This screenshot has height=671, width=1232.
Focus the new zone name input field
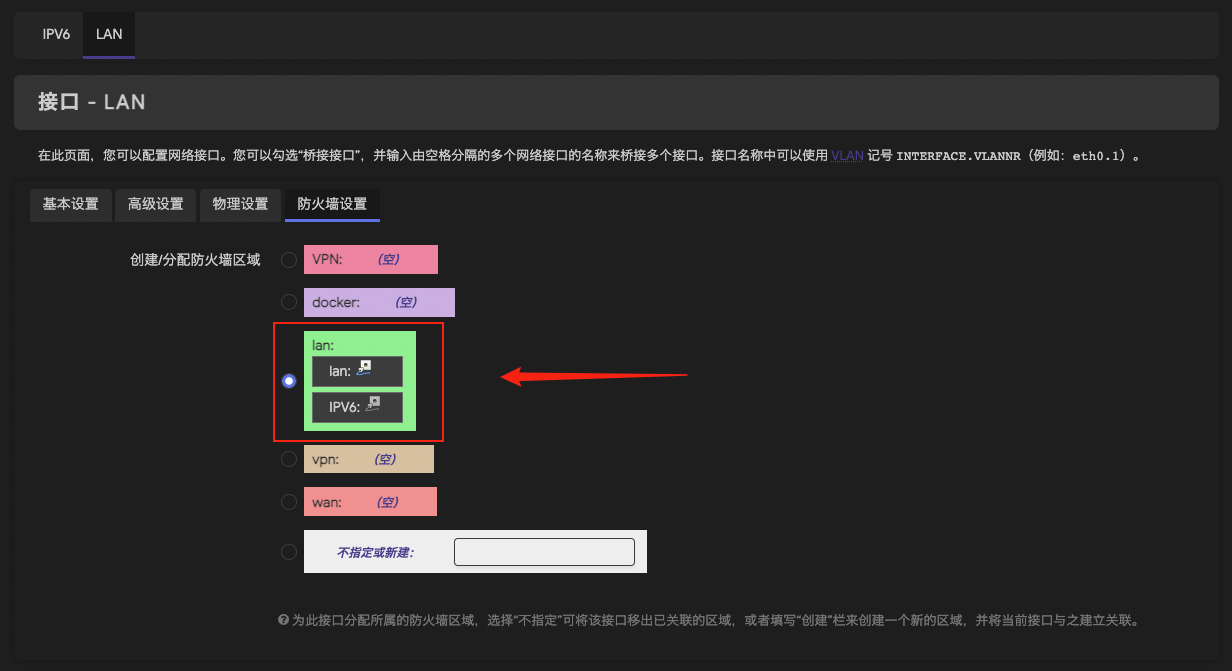click(x=544, y=552)
